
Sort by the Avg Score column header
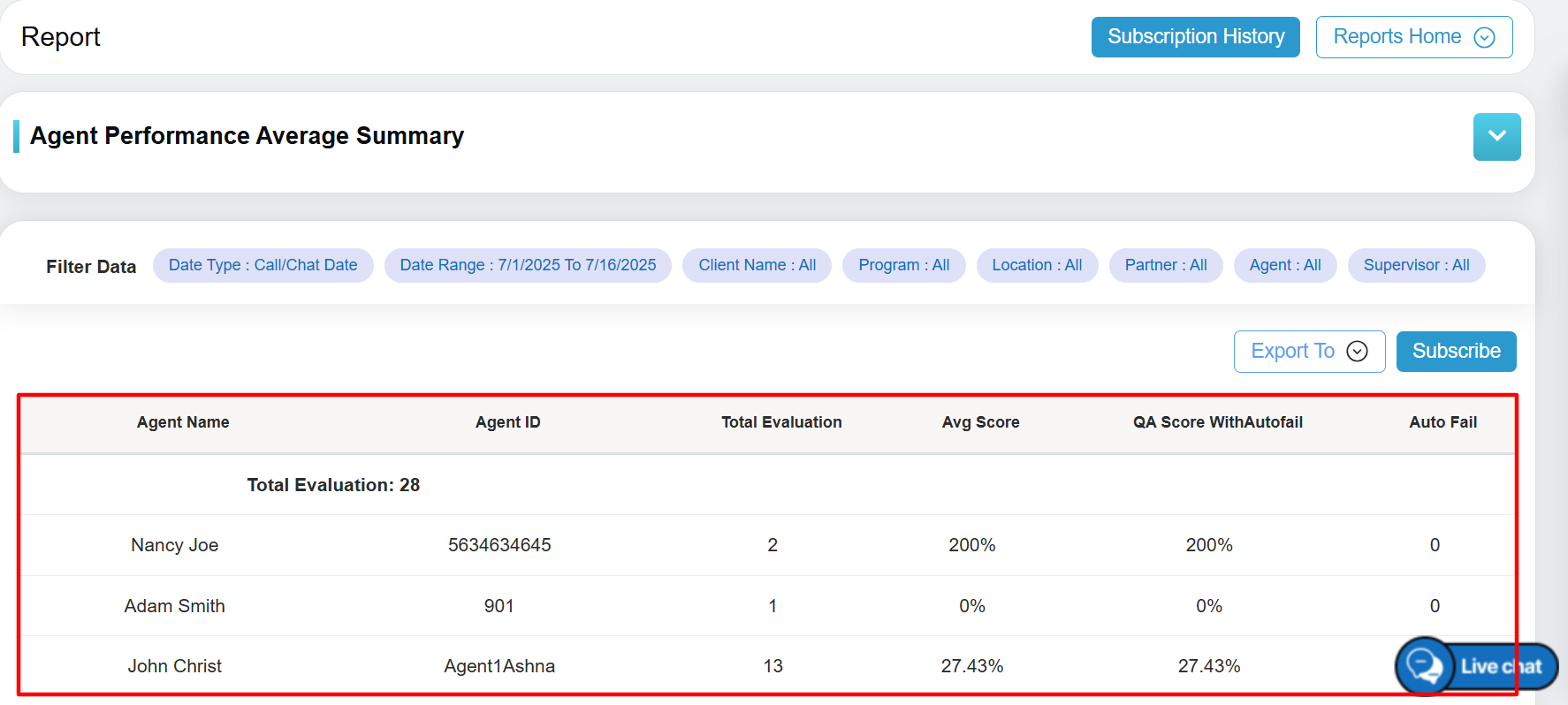[980, 422]
